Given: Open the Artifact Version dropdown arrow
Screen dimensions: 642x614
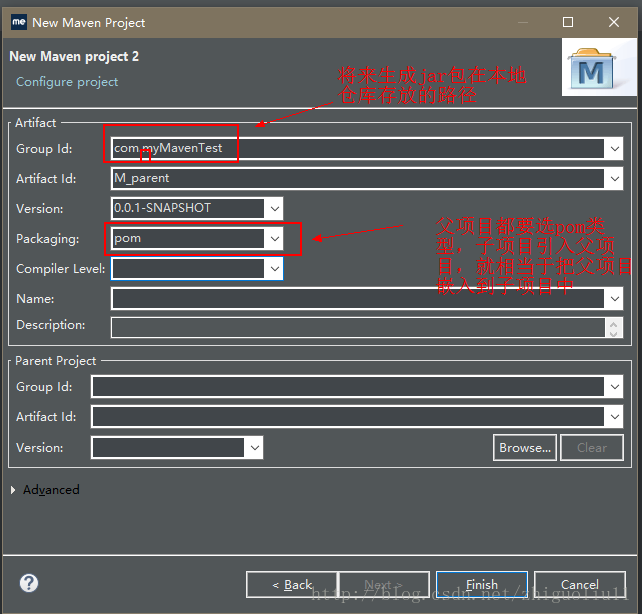Looking at the screenshot, I should point(274,208).
